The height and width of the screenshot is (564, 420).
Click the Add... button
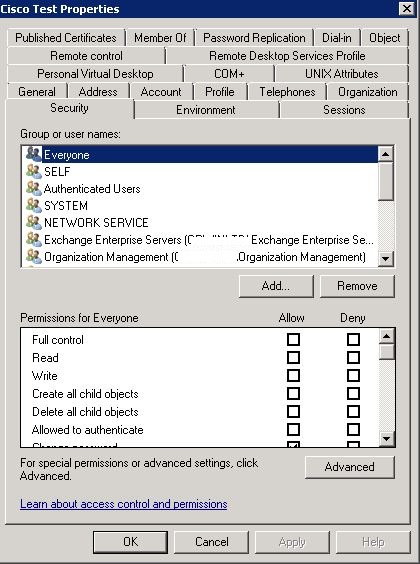tap(276, 286)
